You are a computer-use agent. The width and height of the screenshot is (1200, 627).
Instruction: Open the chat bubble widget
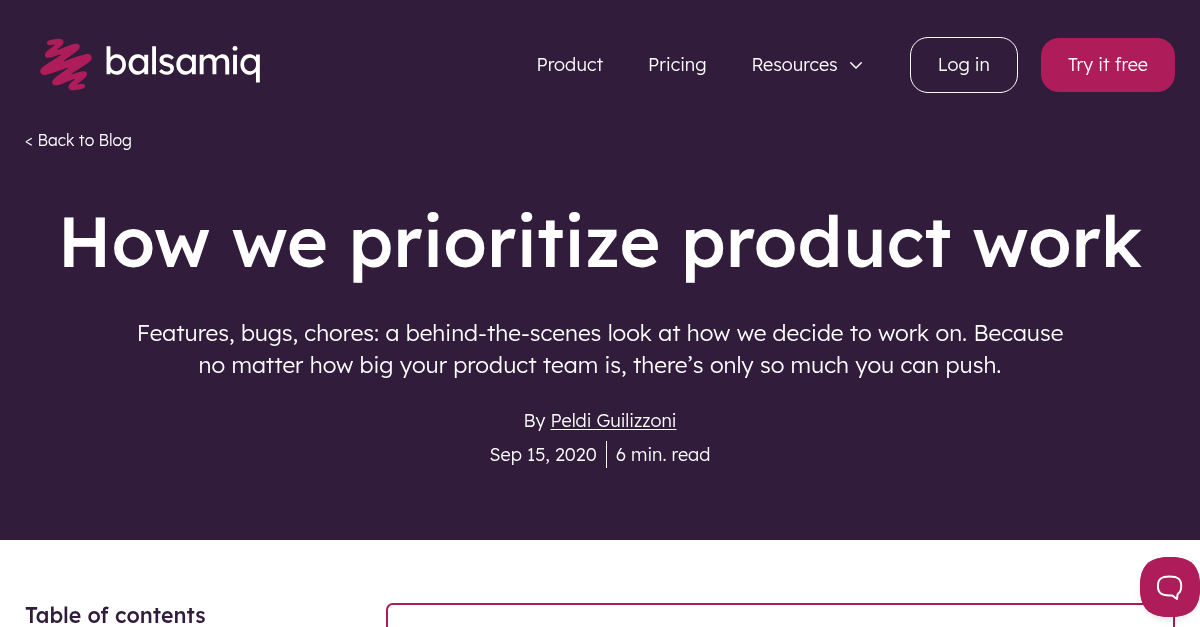[1169, 587]
